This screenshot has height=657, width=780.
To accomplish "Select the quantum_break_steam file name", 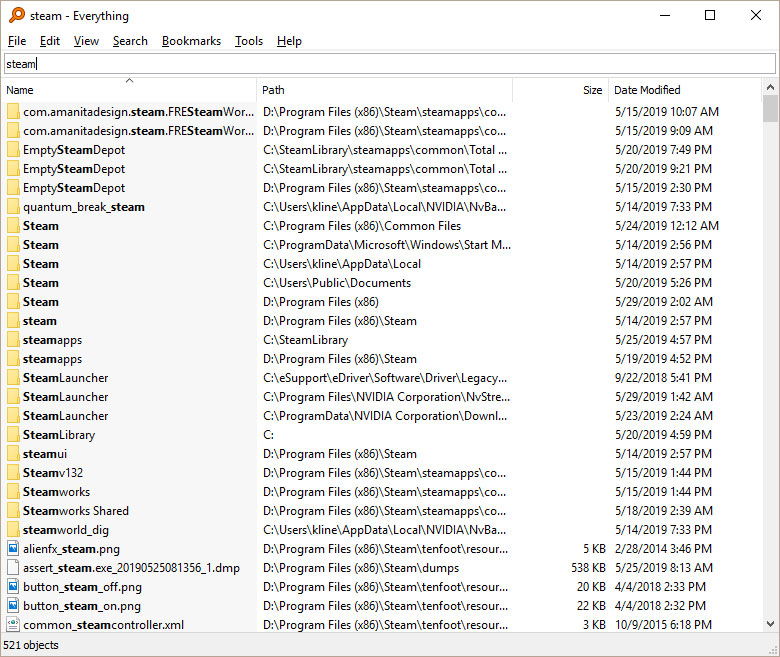I will click(x=84, y=207).
